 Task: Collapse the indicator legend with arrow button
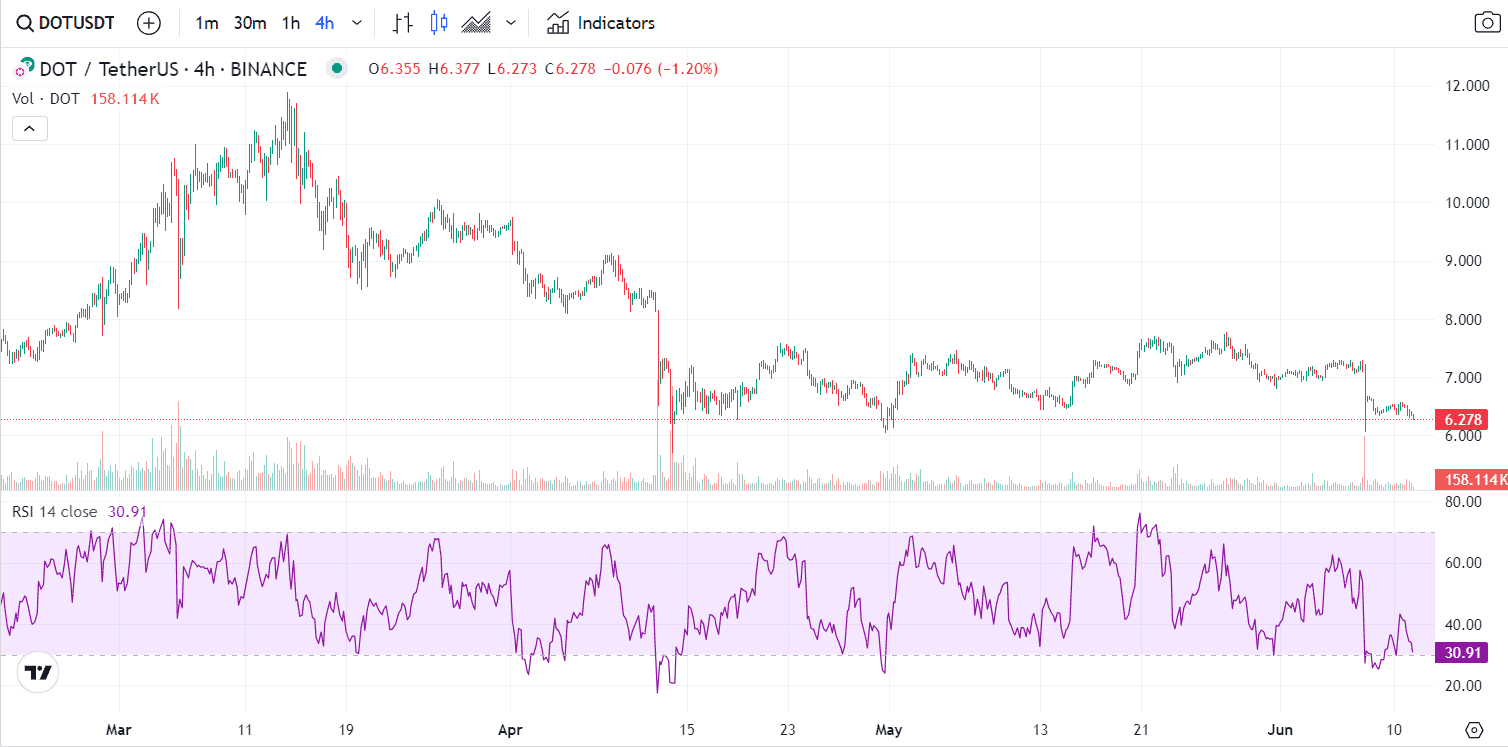pos(30,128)
